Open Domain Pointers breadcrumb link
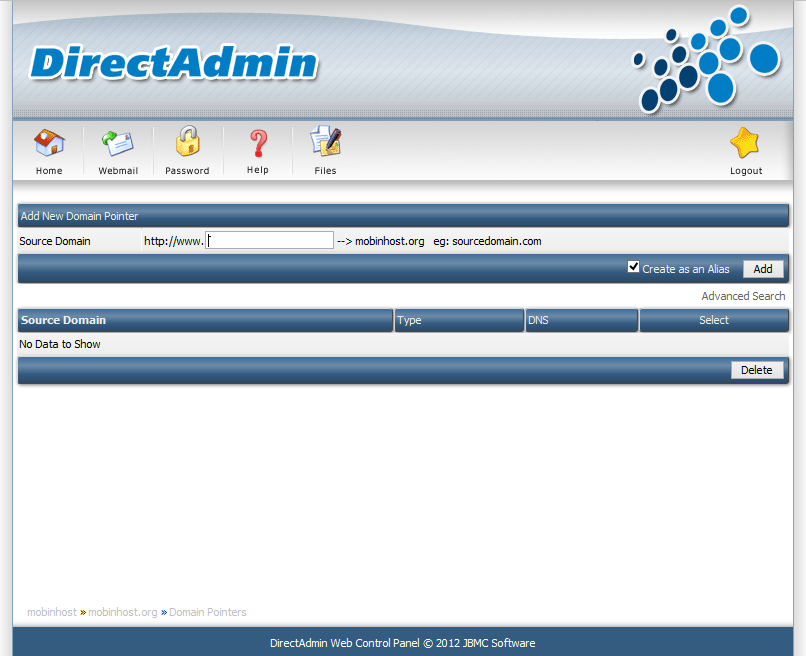This screenshot has width=806, height=656. 208,612
